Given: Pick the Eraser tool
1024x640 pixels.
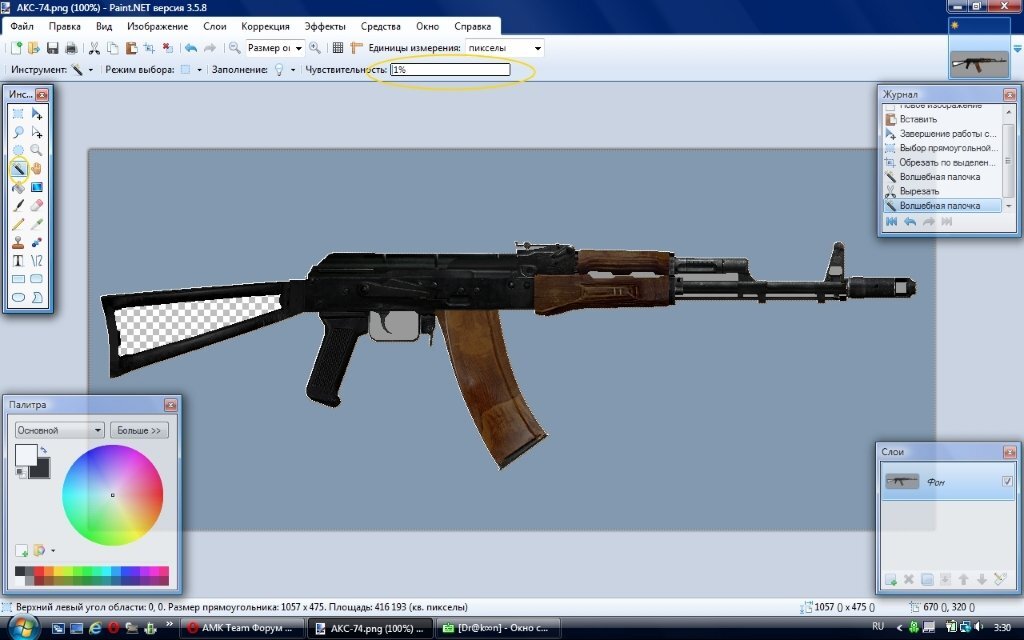Looking at the screenshot, I should pyautogui.click(x=37, y=205).
